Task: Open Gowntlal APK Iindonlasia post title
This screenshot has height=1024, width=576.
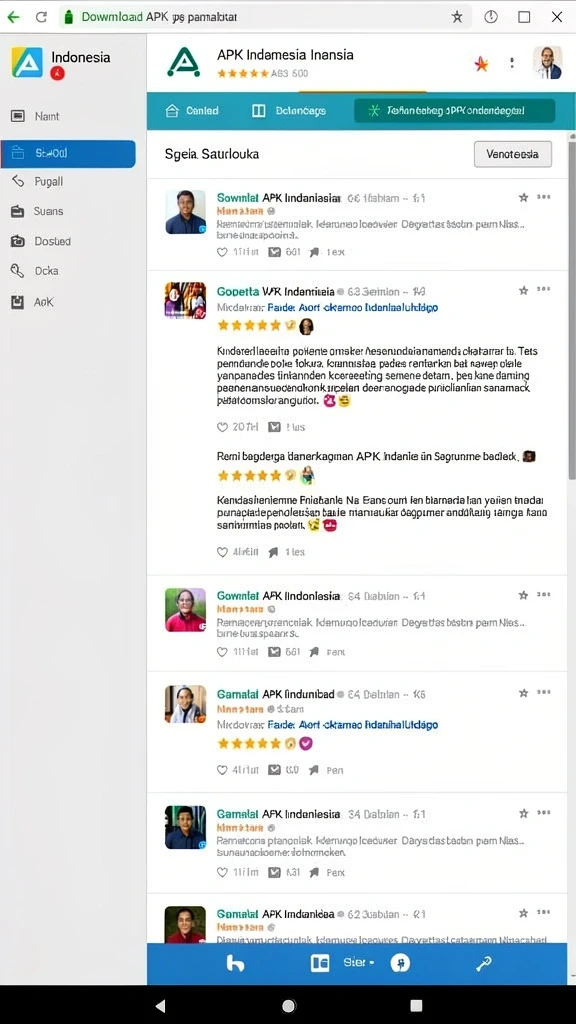Action: tap(279, 596)
